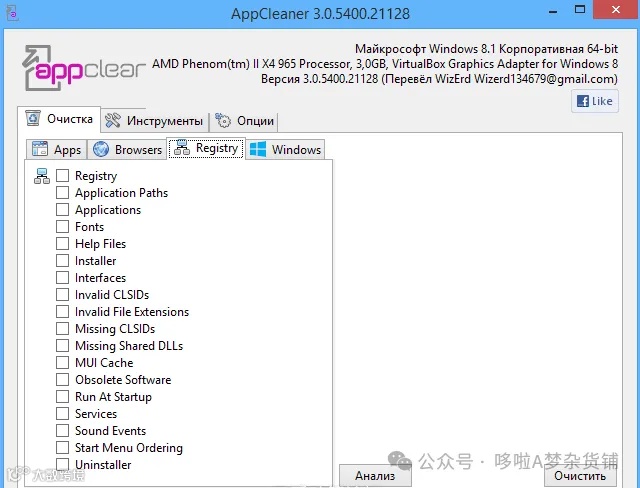Click the Obsolete Software label

(123, 379)
